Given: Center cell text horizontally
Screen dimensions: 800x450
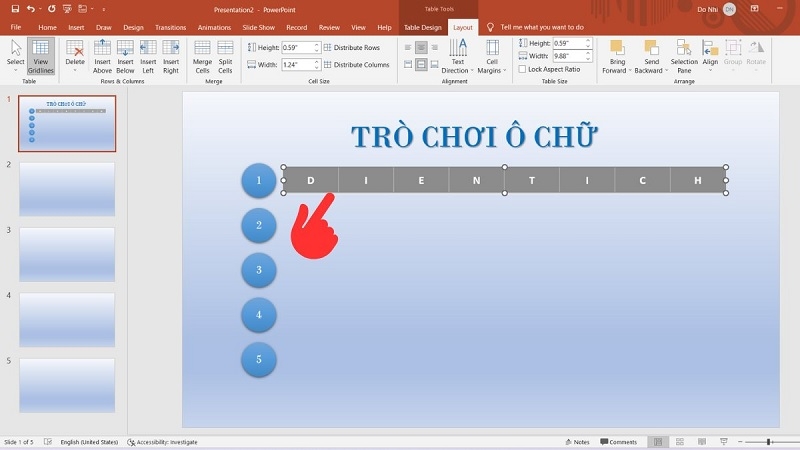Looking at the screenshot, I should click(x=421, y=47).
